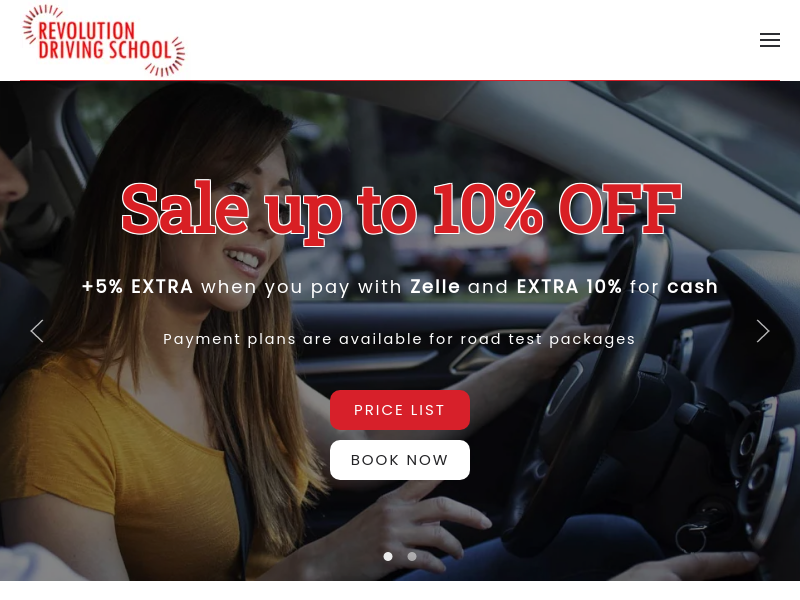This screenshot has height=600, width=800.
Task: Click the +5% EXTRA bold text
Action: (138, 287)
